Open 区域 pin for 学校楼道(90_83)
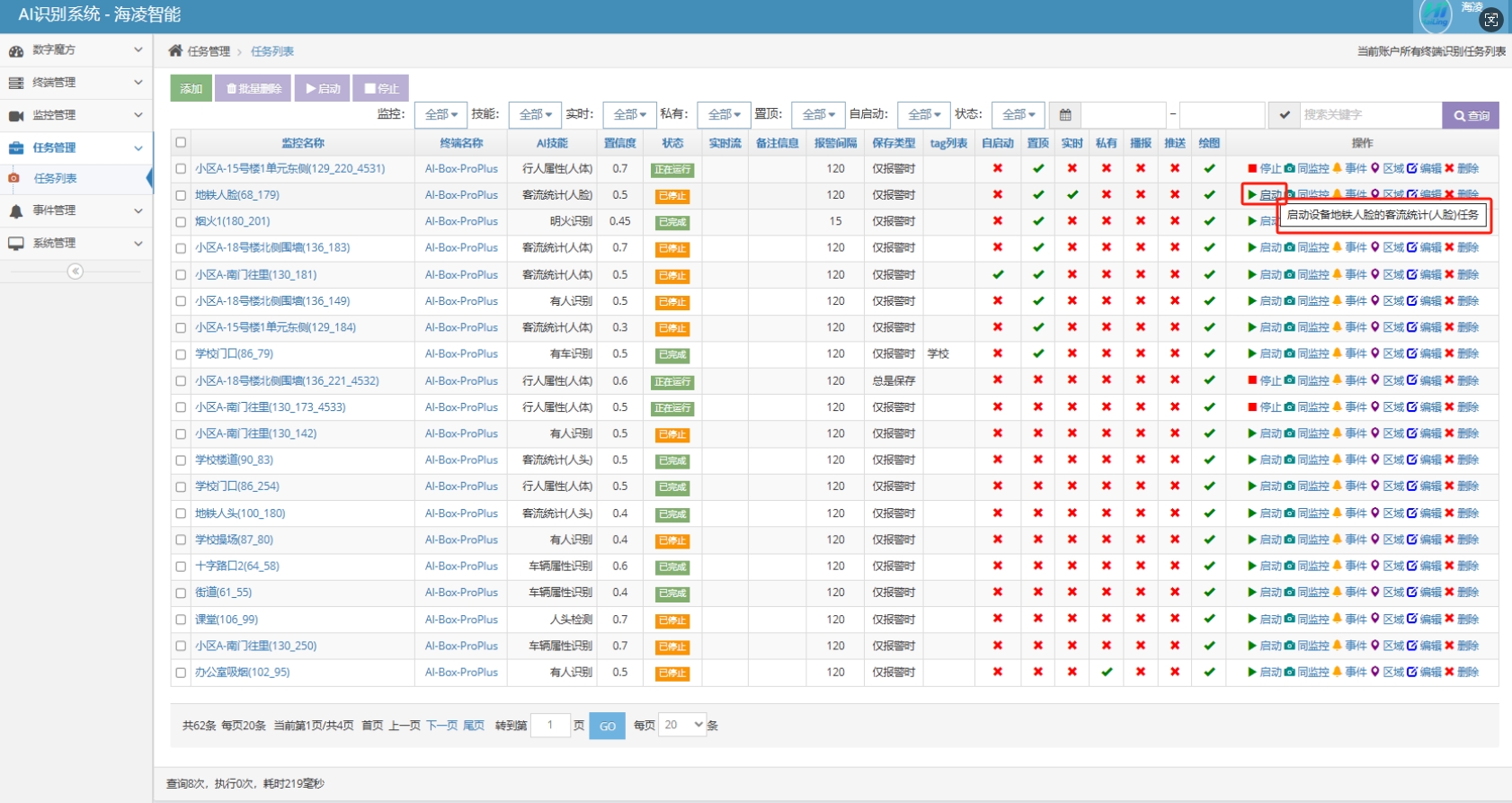The width and height of the screenshot is (1512, 803). point(1387,459)
